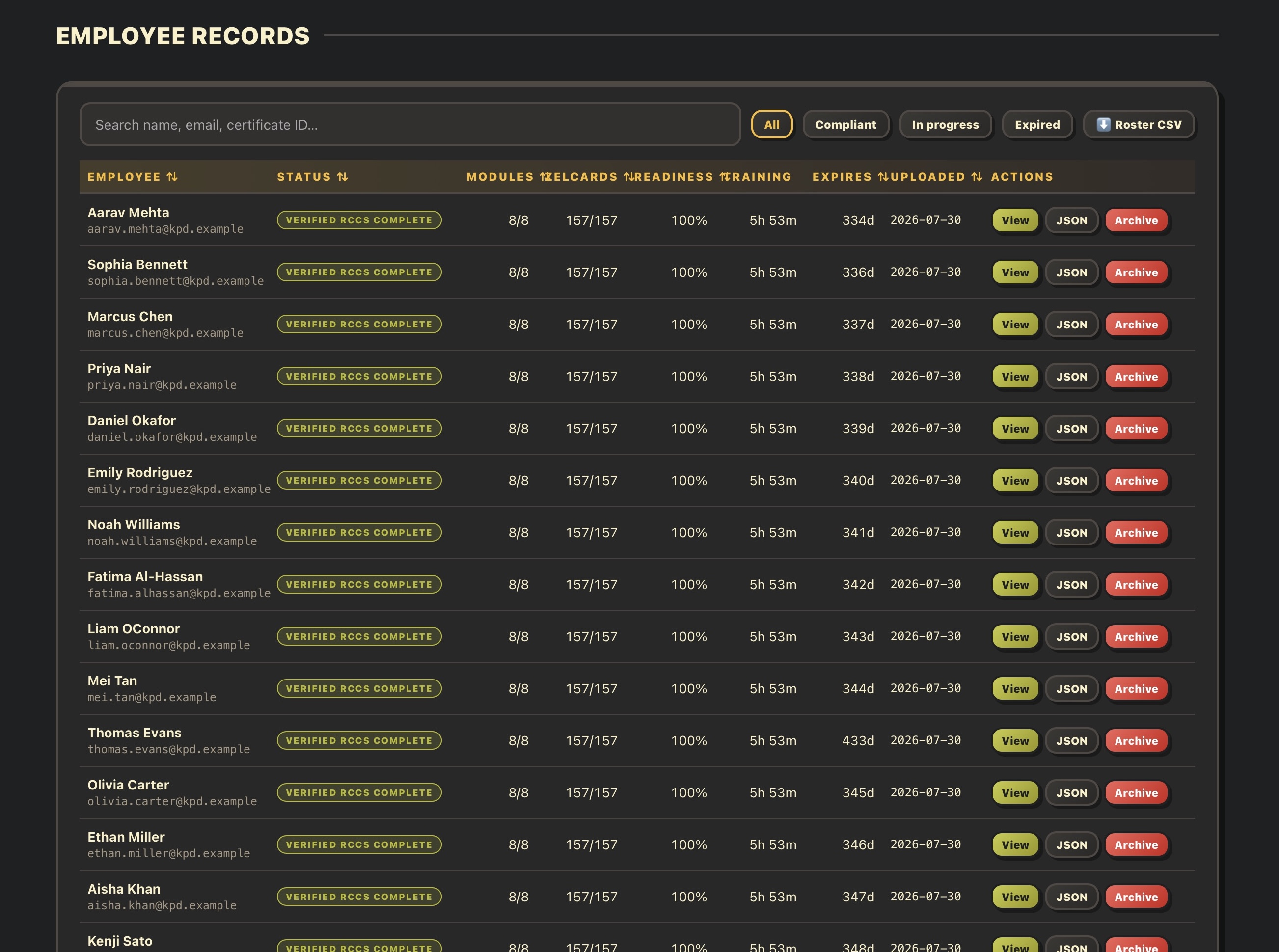Archive Marcus Chen's record

1136,325
